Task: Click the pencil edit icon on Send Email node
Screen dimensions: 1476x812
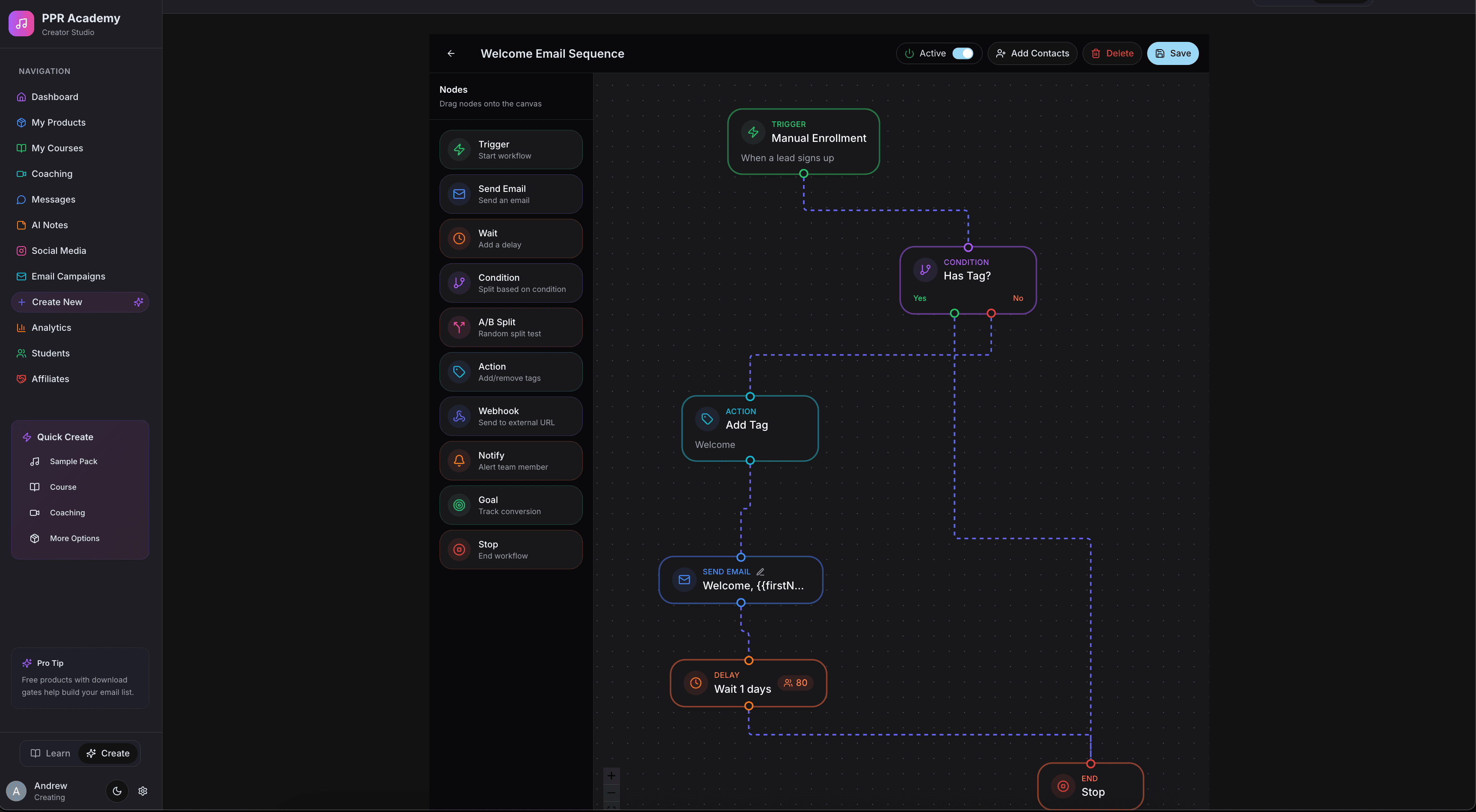Action: point(760,571)
